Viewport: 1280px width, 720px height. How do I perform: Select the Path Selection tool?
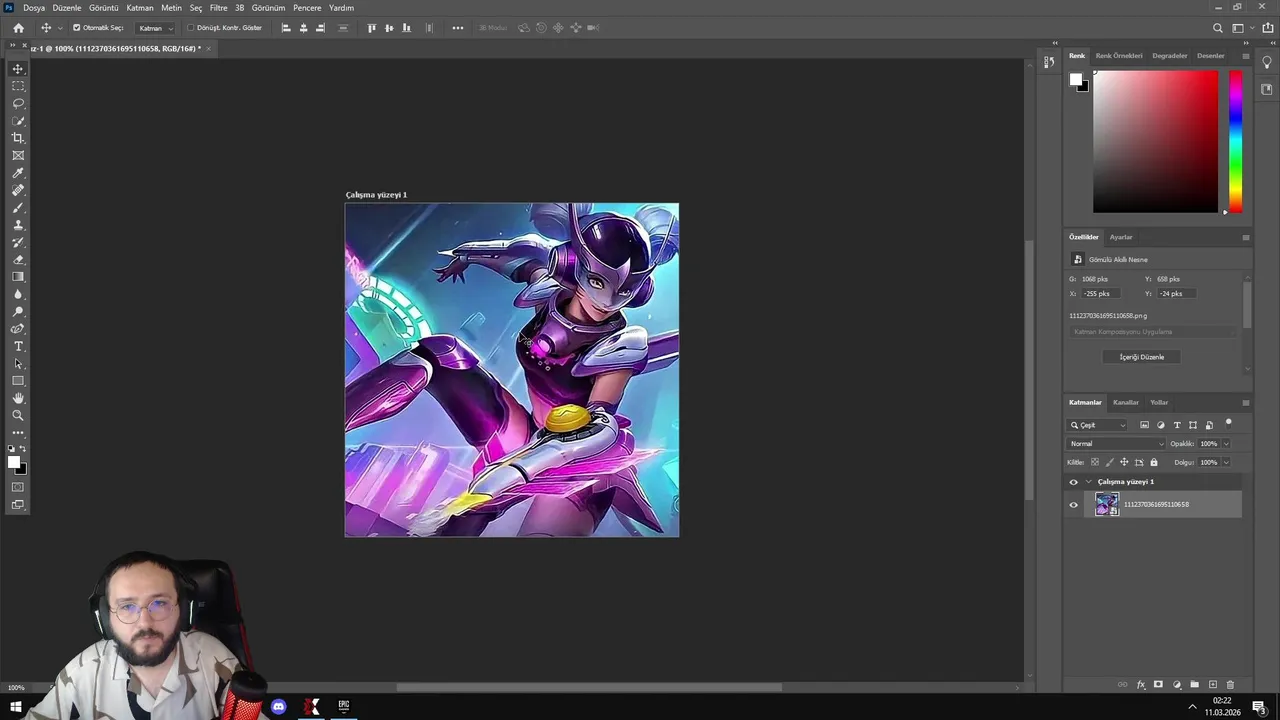pos(18,363)
